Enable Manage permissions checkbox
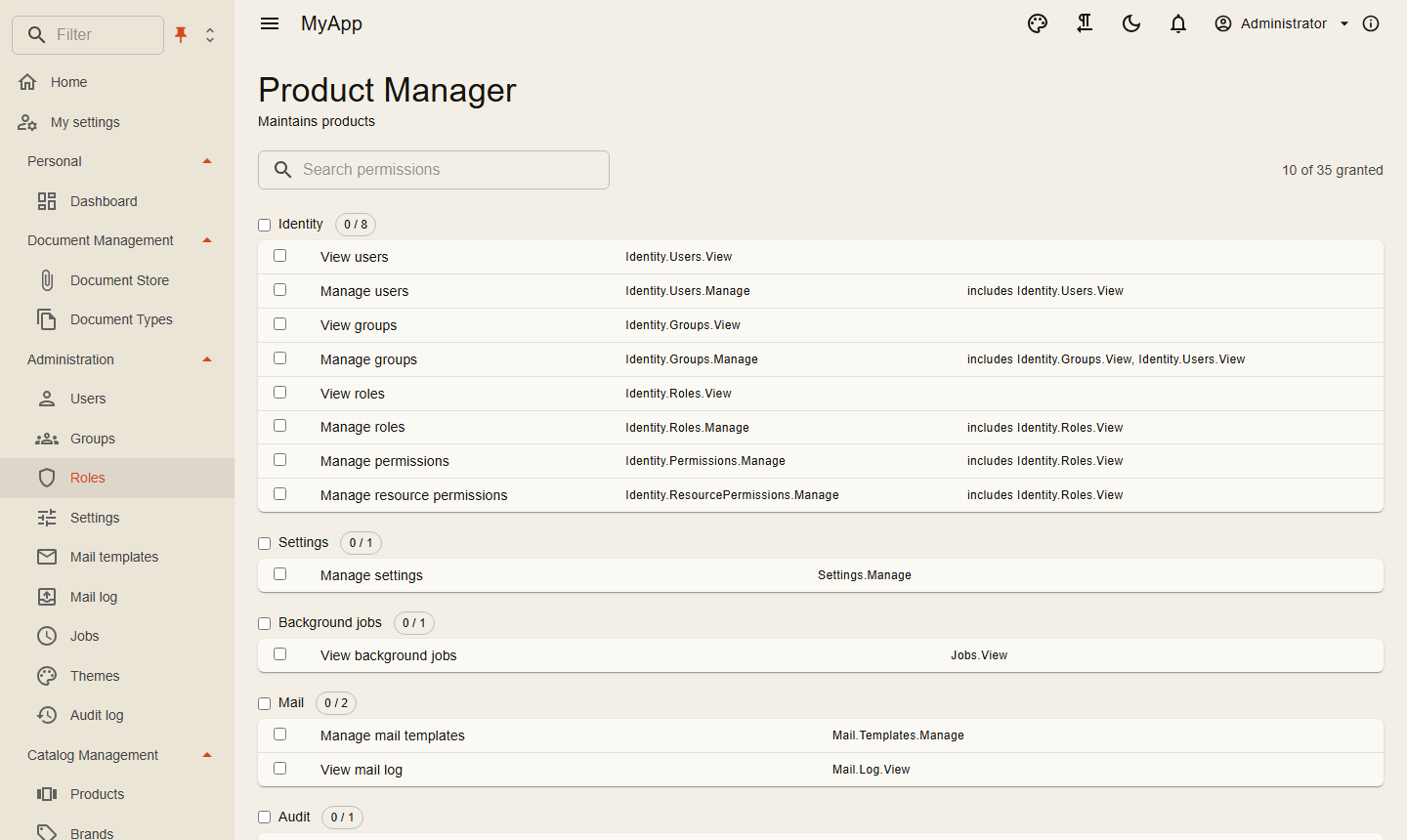Image resolution: width=1407 pixels, height=840 pixels. (280, 460)
